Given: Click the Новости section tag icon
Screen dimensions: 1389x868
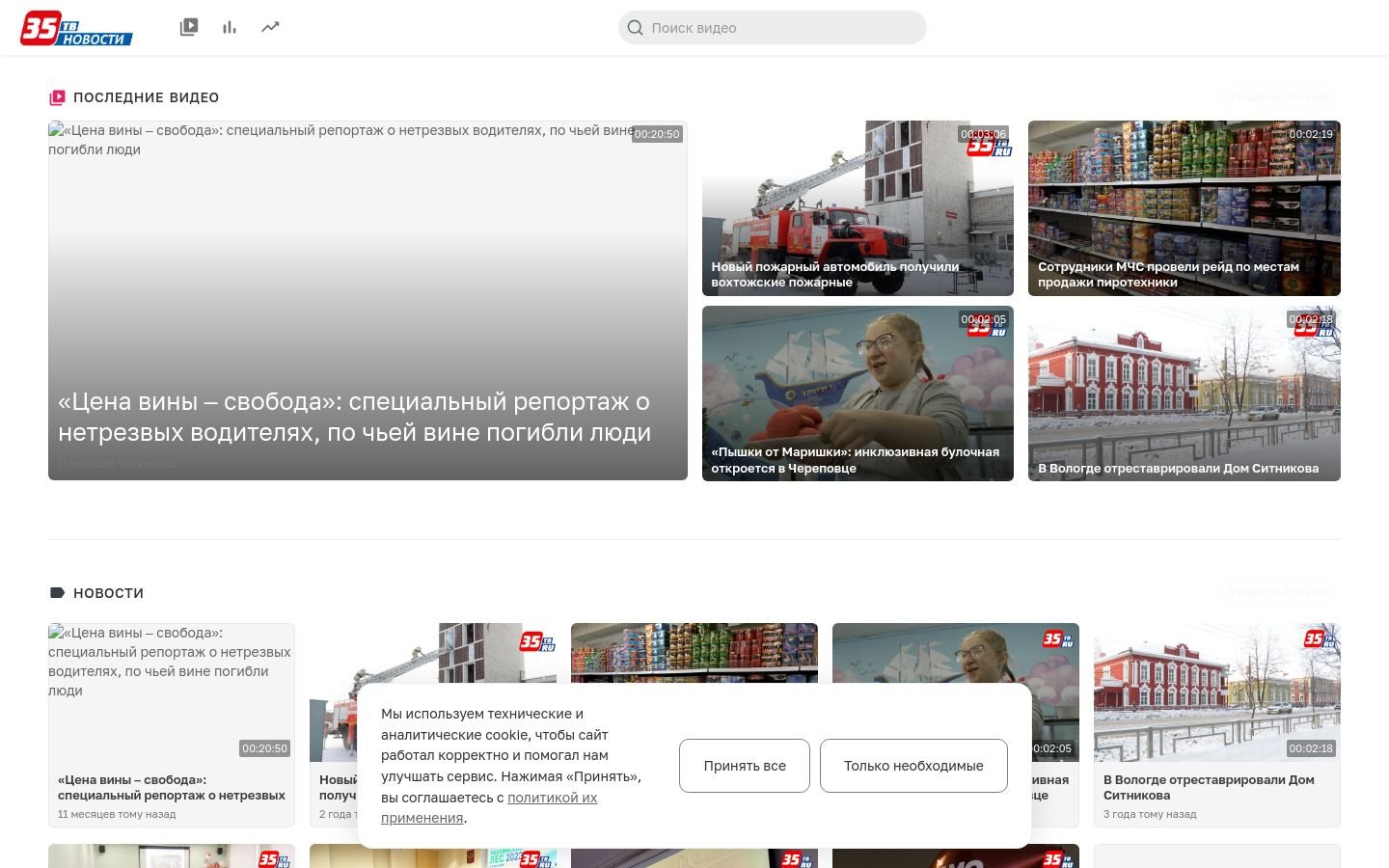Looking at the screenshot, I should [x=57, y=593].
